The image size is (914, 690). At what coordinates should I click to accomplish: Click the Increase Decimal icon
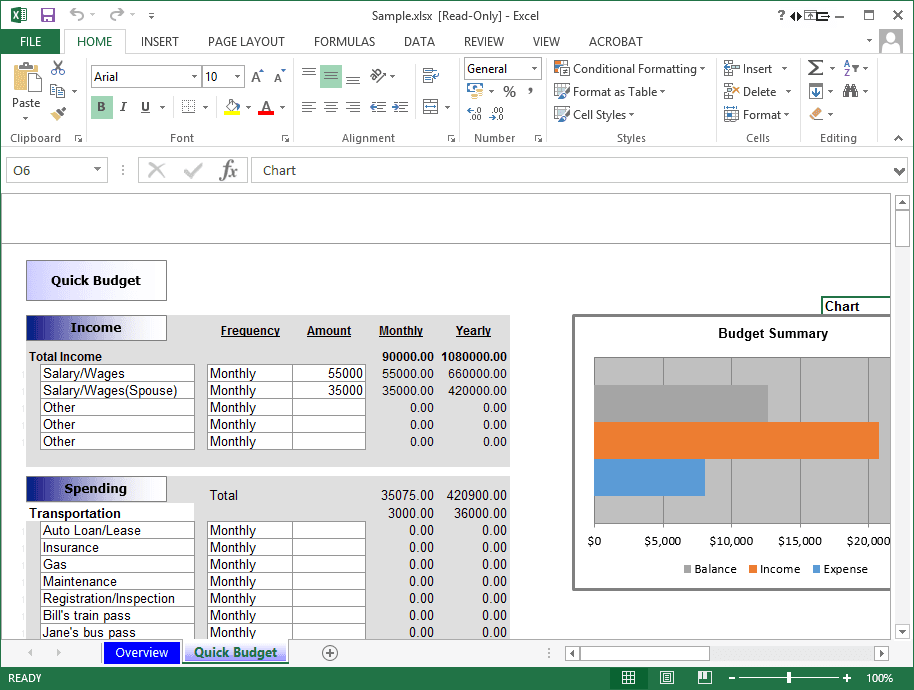(474, 114)
